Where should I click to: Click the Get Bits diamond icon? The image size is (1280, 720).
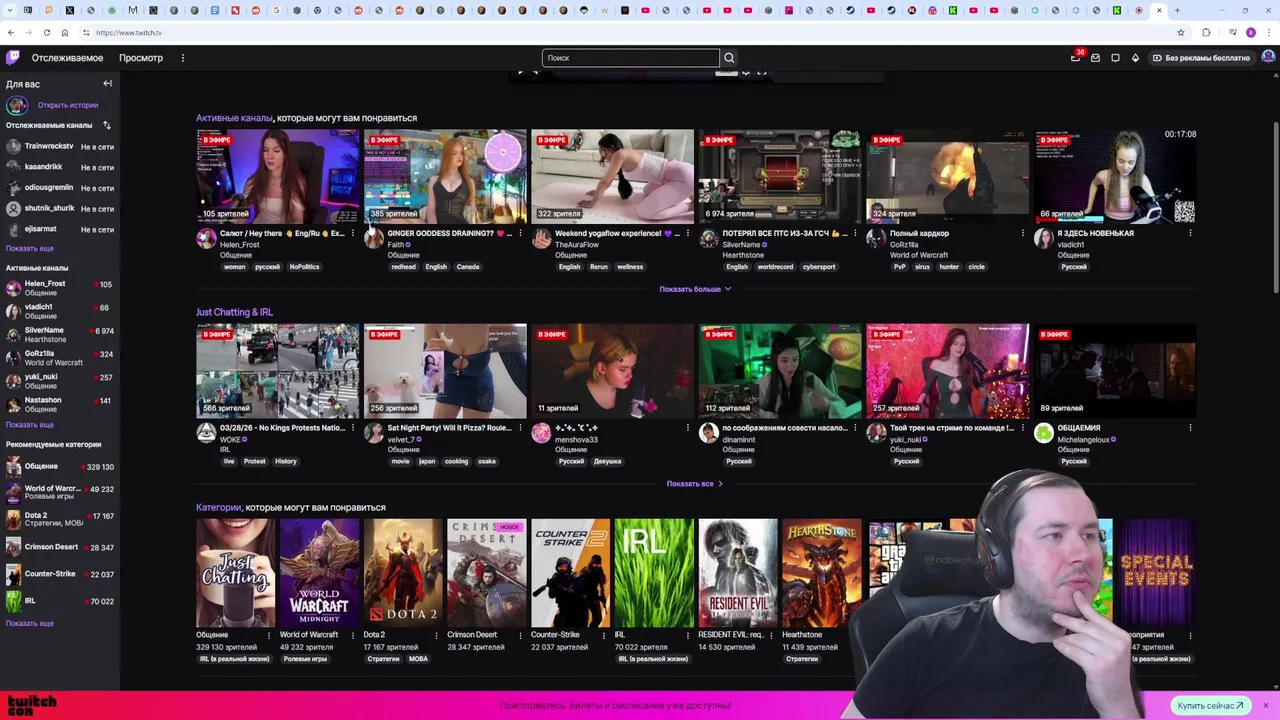[1135, 58]
